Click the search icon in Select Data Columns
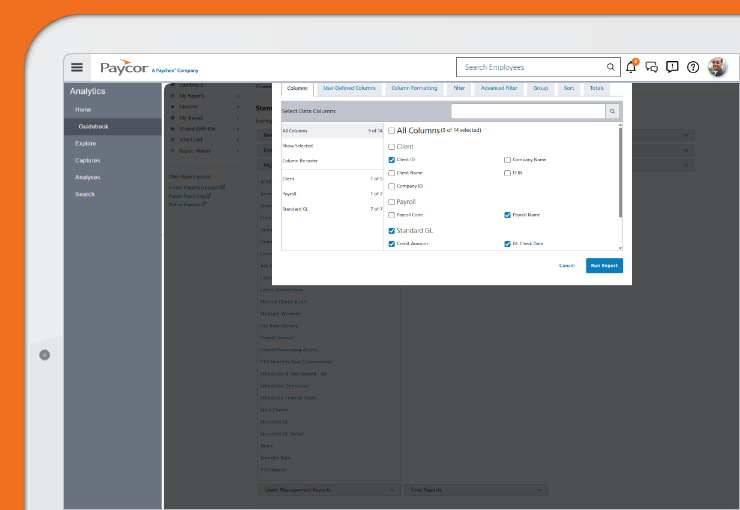The image size is (740, 510). pyautogui.click(x=612, y=111)
